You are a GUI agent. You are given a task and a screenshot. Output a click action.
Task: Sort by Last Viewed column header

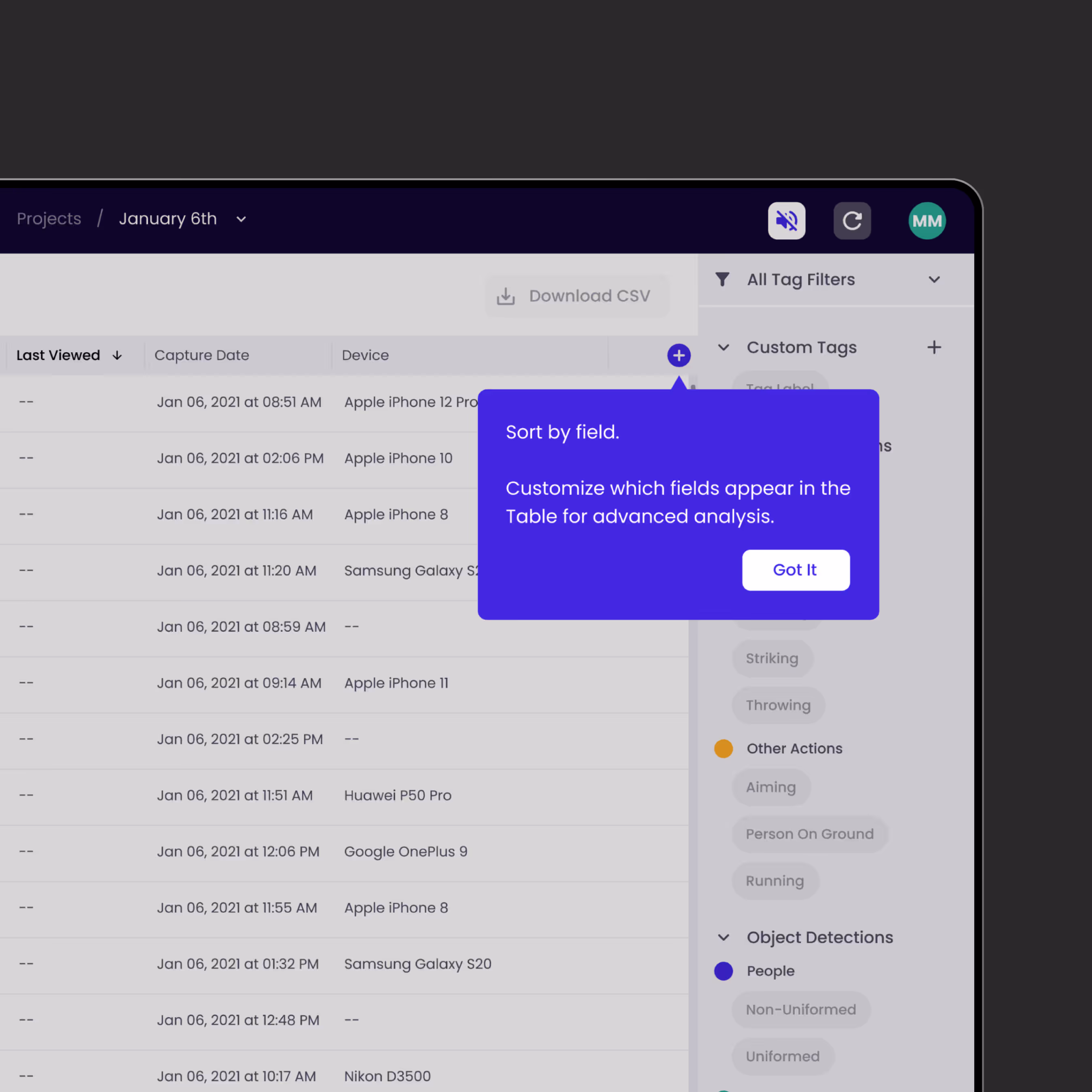pyautogui.click(x=58, y=355)
